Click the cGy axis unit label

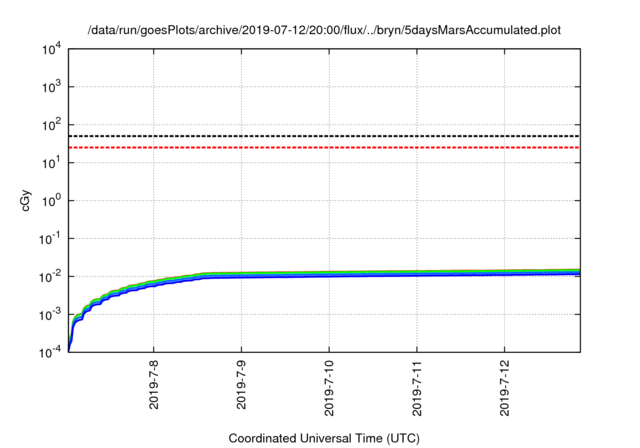(26, 200)
